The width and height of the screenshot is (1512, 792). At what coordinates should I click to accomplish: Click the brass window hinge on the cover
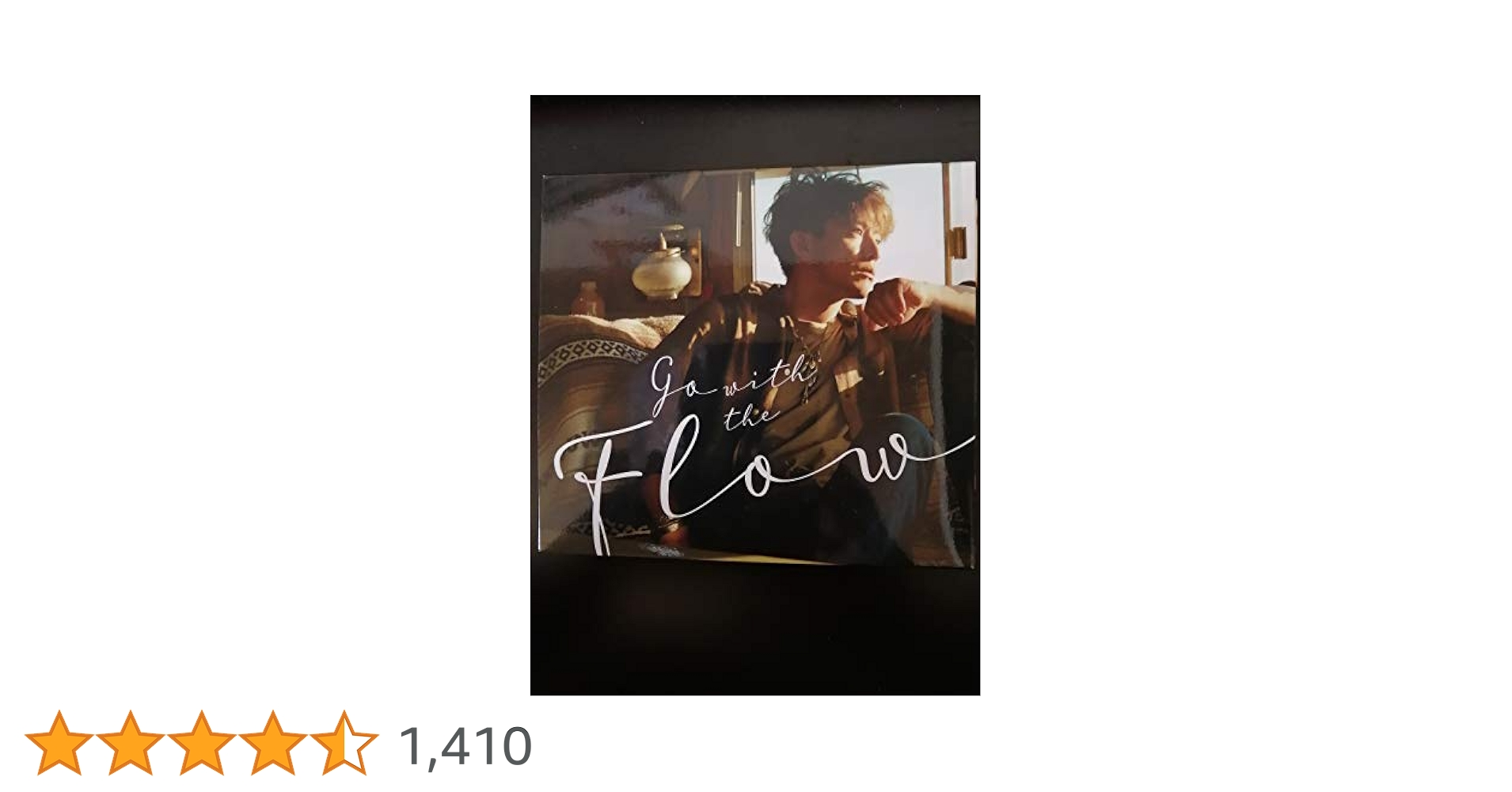tap(958, 242)
